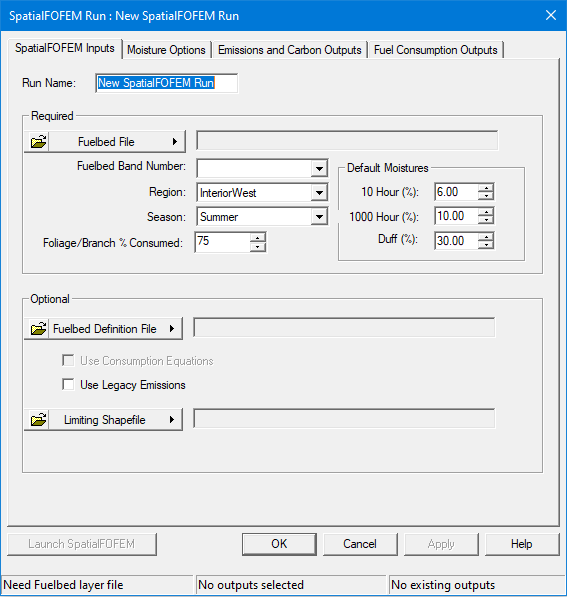Click the Fuelbed Definition File folder icon
This screenshot has width=567, height=597.
pyautogui.click(x=38, y=329)
